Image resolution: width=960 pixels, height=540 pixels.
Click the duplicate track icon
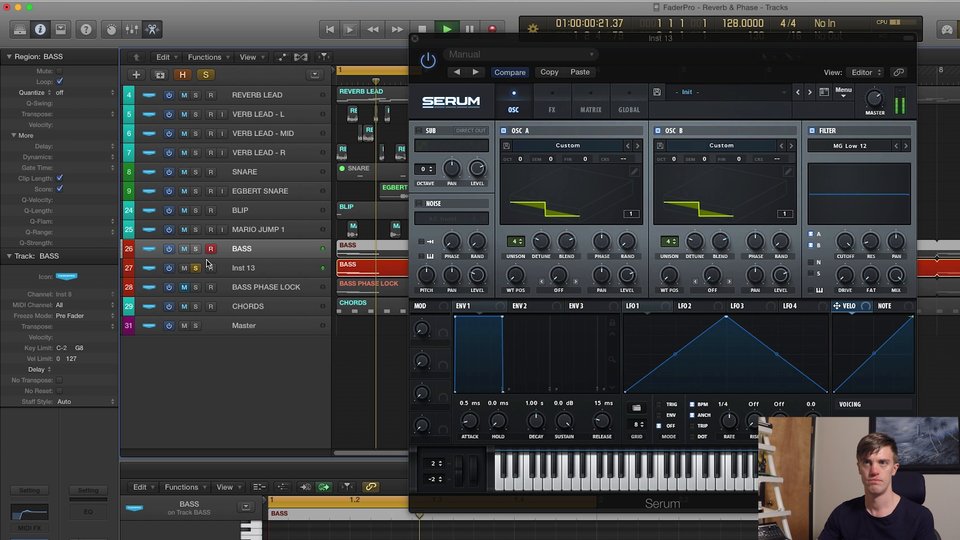(160, 75)
